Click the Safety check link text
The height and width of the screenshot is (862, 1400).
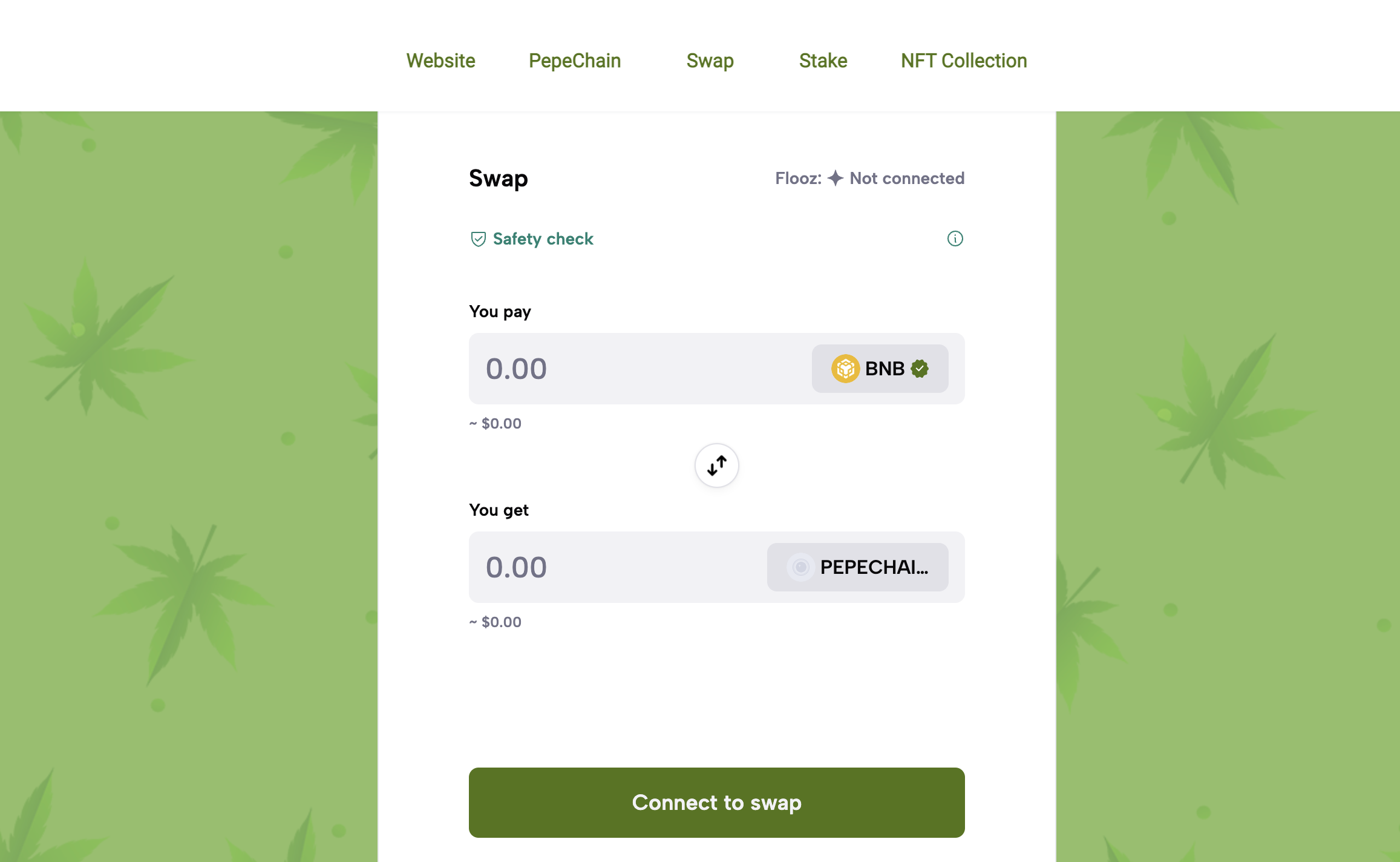[543, 239]
